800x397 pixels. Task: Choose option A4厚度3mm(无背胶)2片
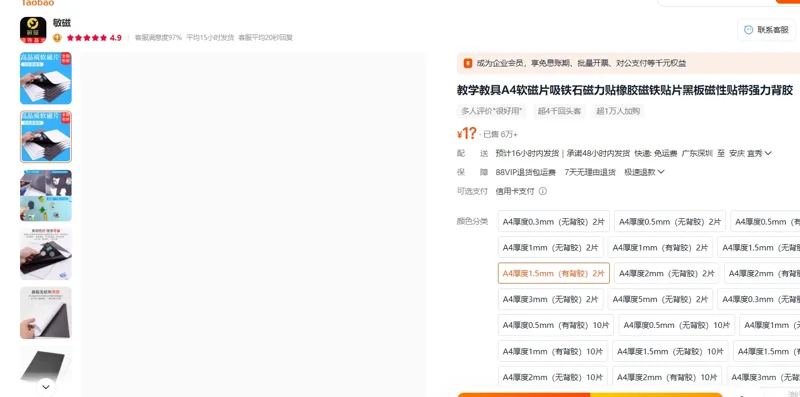tap(551, 300)
